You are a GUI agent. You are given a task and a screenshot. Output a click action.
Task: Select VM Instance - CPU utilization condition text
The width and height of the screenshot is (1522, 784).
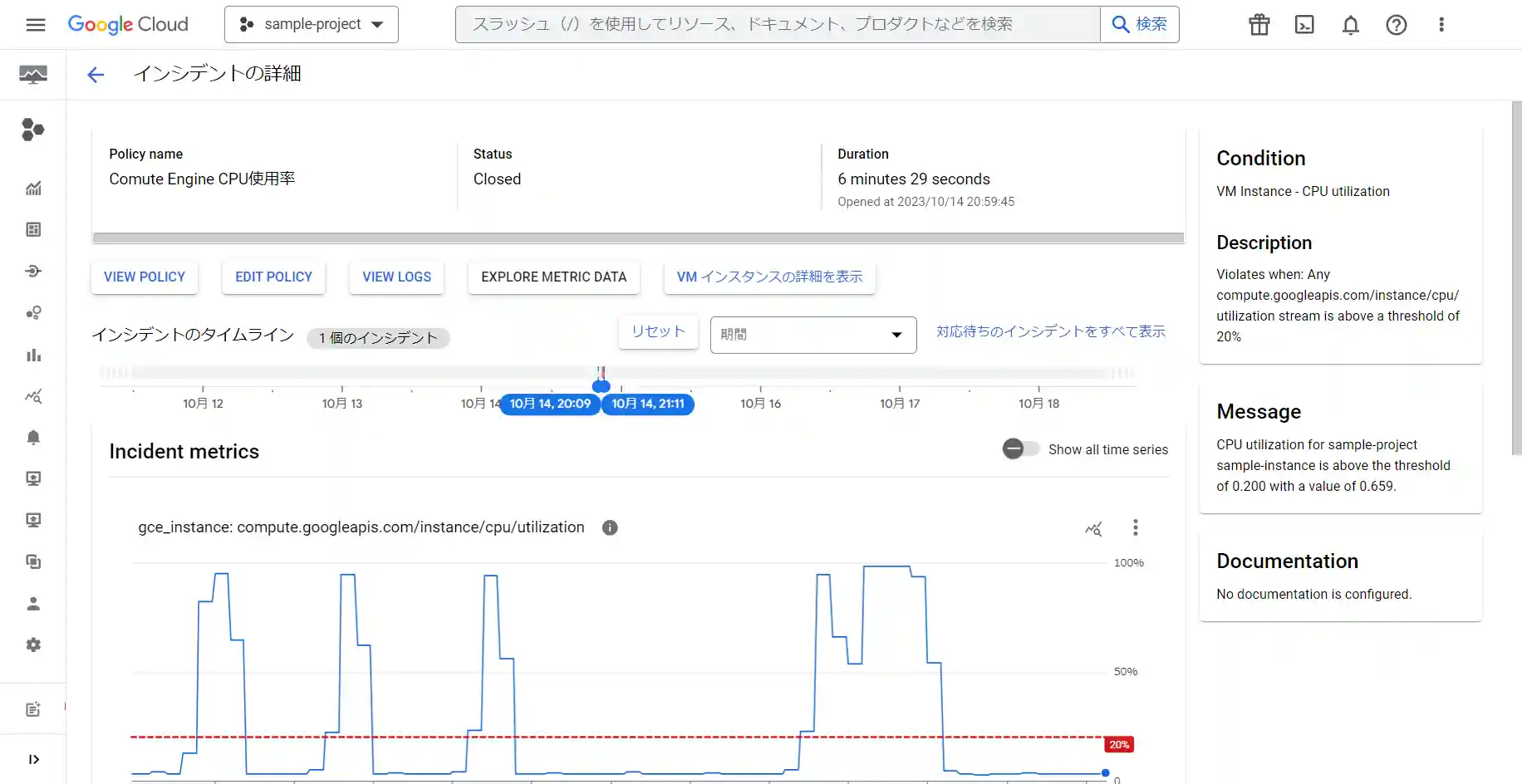[1303, 192]
